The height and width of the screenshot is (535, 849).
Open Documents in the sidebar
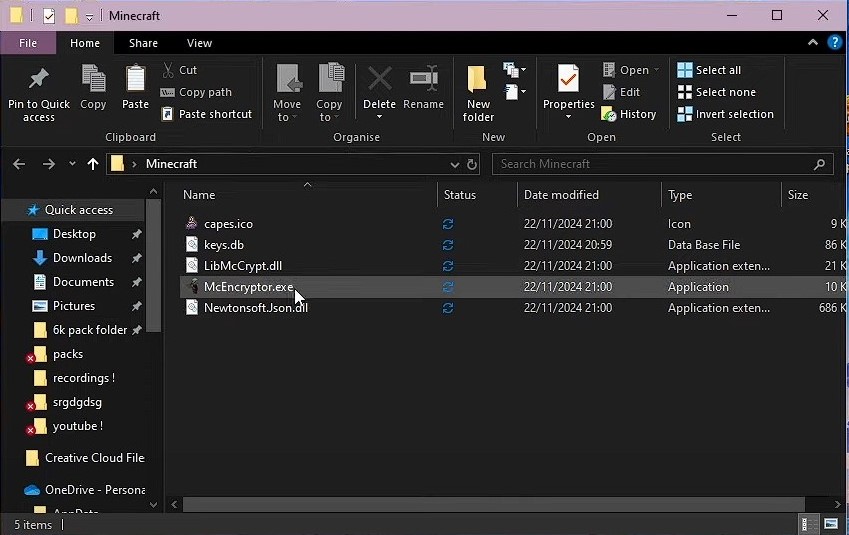83,282
